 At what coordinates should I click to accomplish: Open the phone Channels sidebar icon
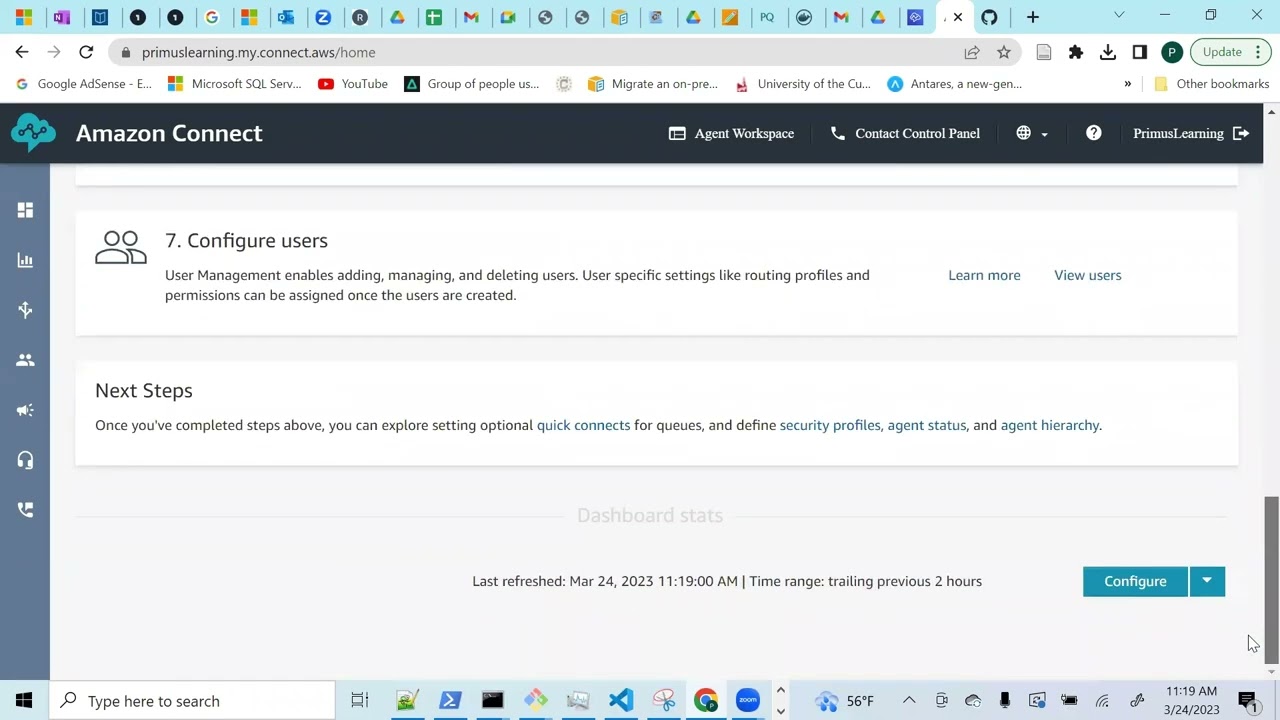click(x=25, y=510)
